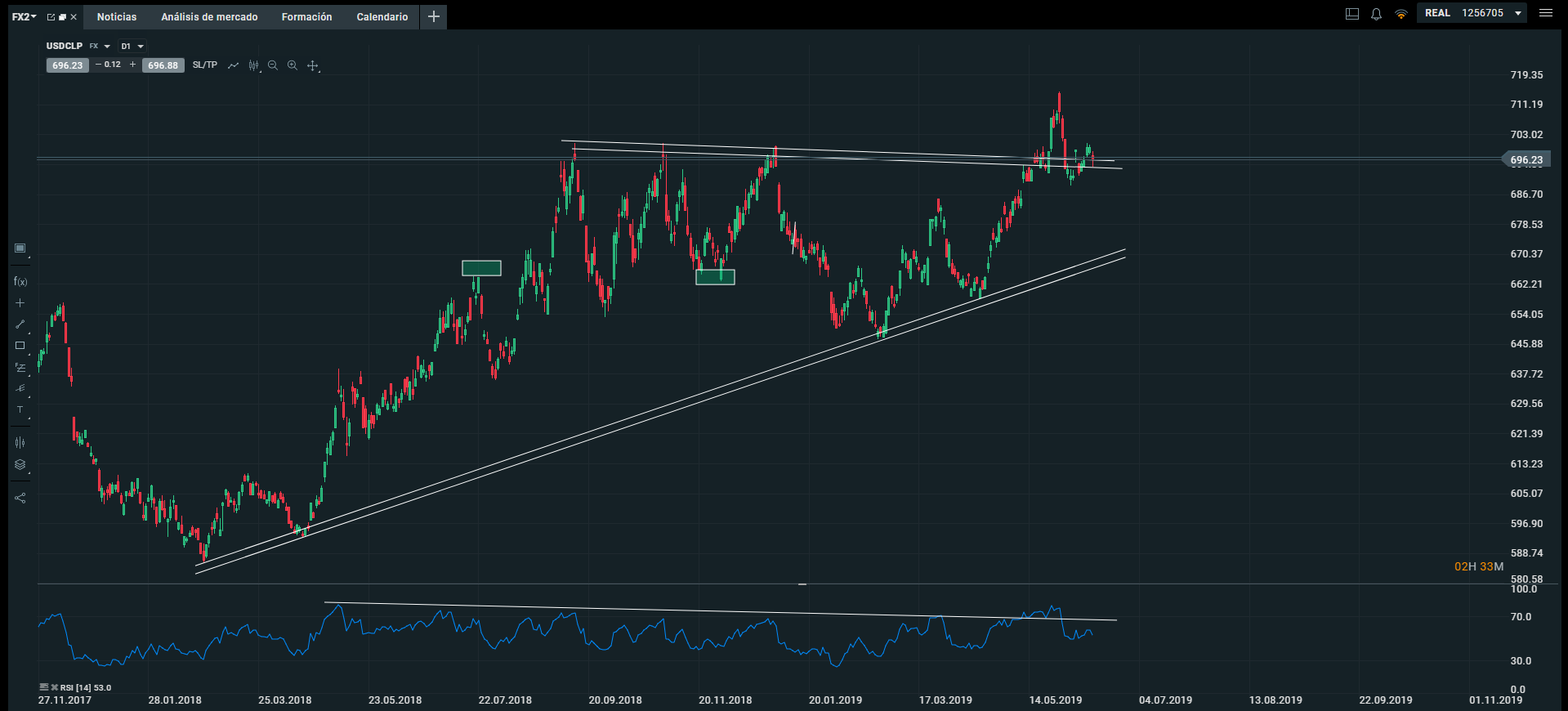Toggle the workspace layout panel icon
Screen dimensions: 1568x711
(1352, 14)
